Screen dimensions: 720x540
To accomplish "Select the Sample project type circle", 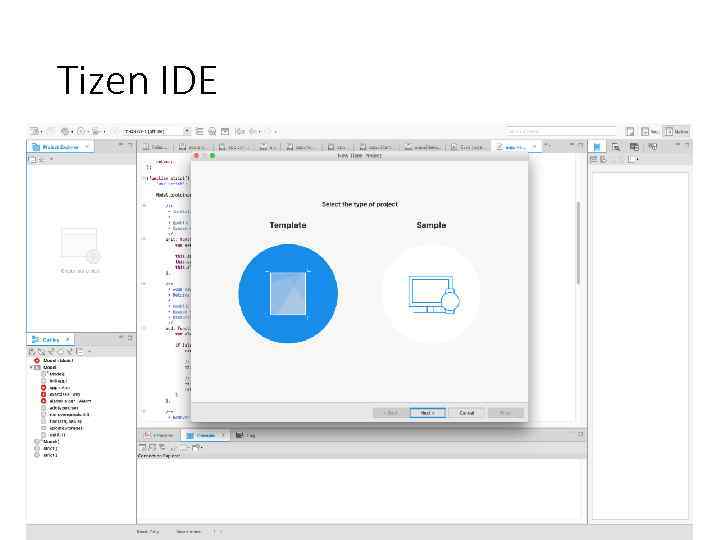I will click(431, 293).
